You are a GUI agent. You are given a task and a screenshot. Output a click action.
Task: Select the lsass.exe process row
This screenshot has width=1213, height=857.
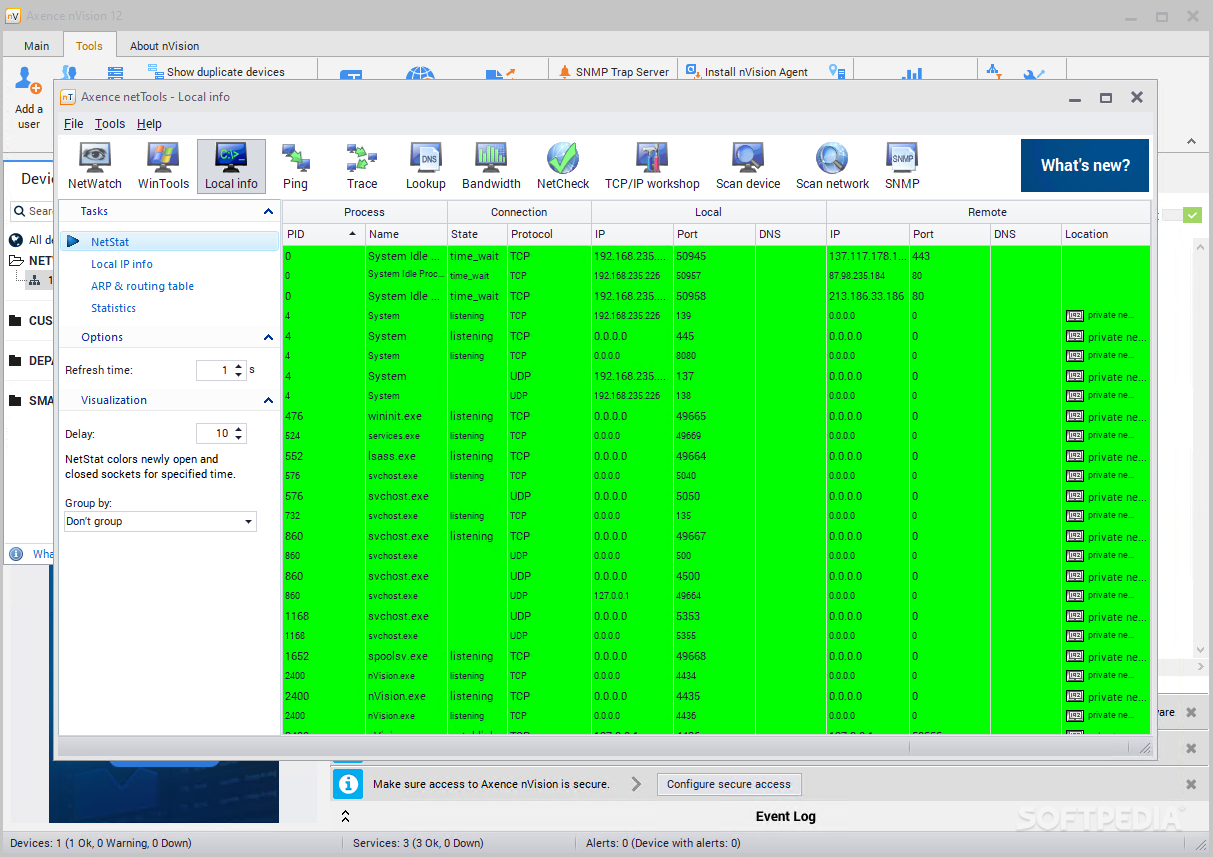[716, 456]
